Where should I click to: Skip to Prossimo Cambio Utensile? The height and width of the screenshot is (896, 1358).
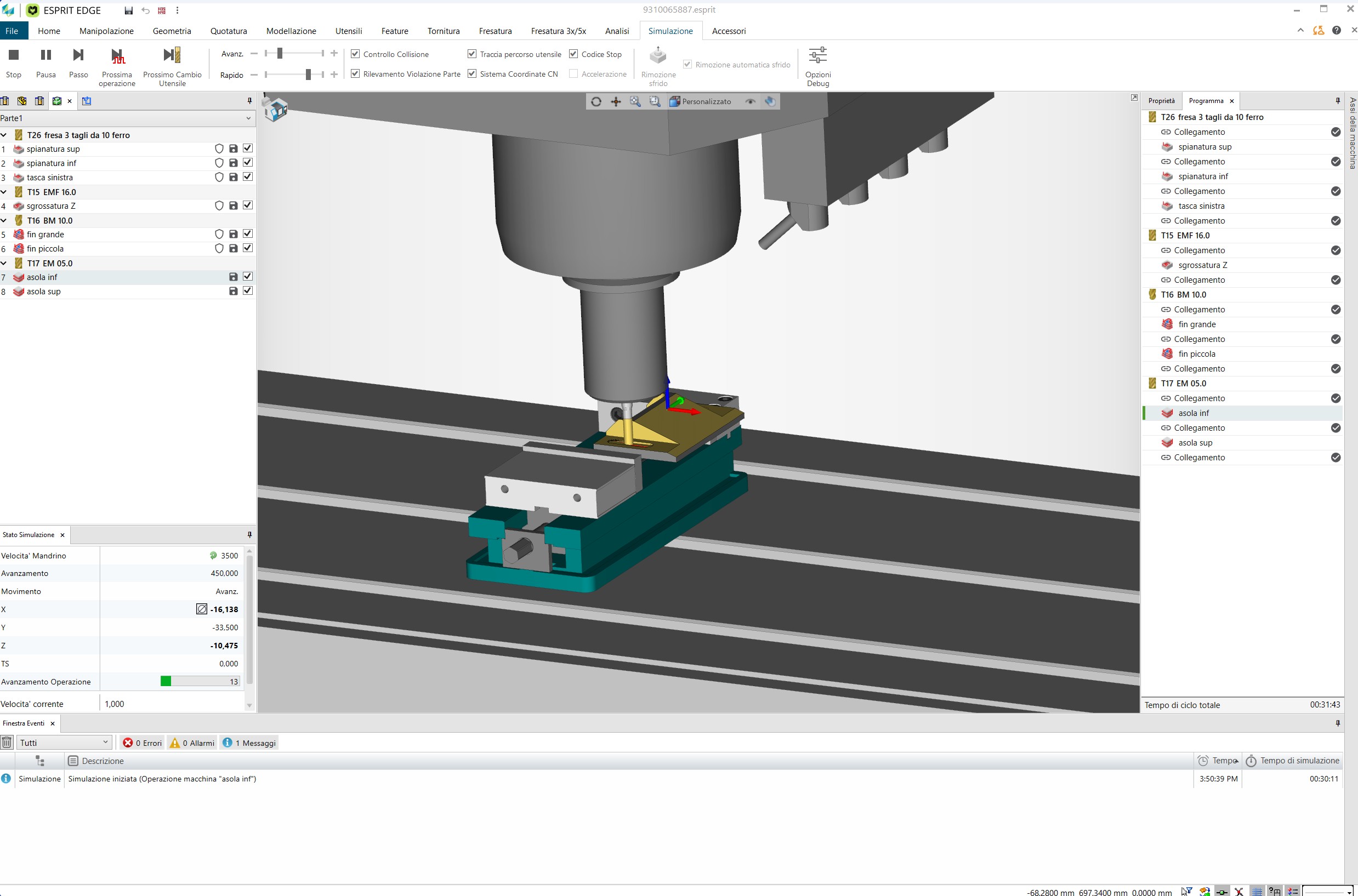[172, 66]
